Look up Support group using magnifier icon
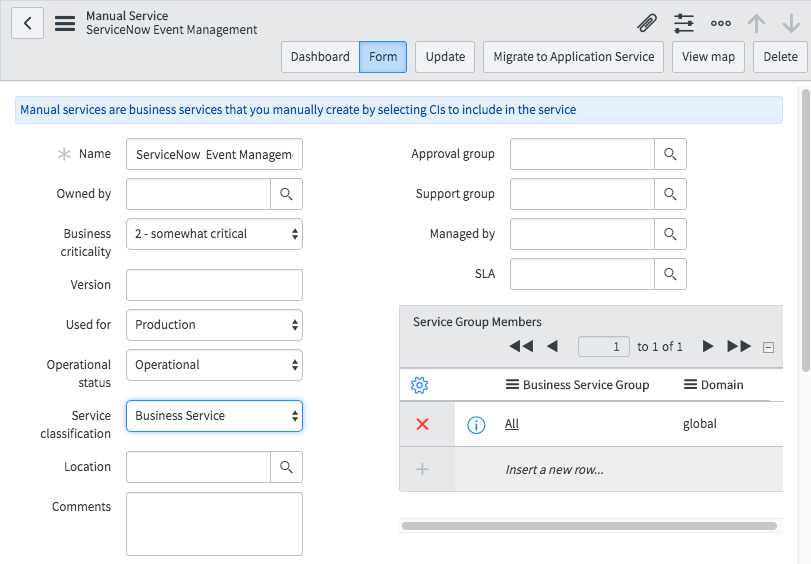811x564 pixels. tap(670, 194)
